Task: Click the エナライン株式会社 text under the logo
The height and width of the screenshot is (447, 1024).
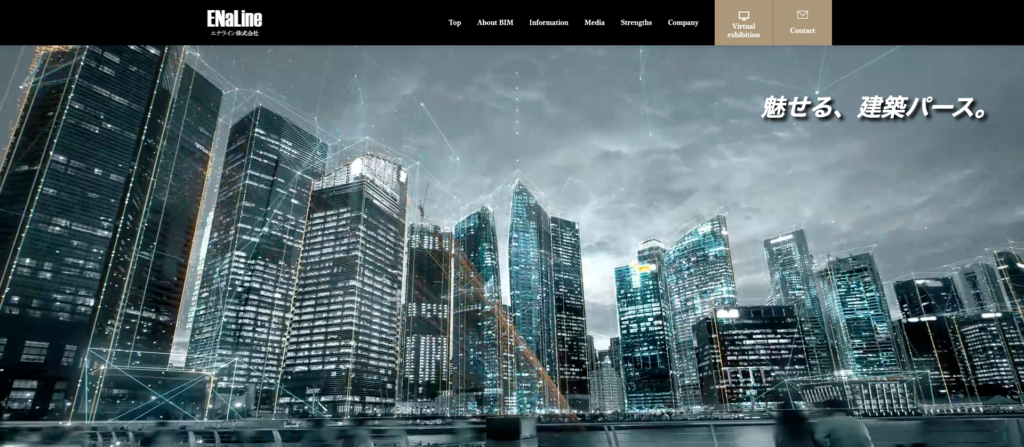Action: point(234,33)
